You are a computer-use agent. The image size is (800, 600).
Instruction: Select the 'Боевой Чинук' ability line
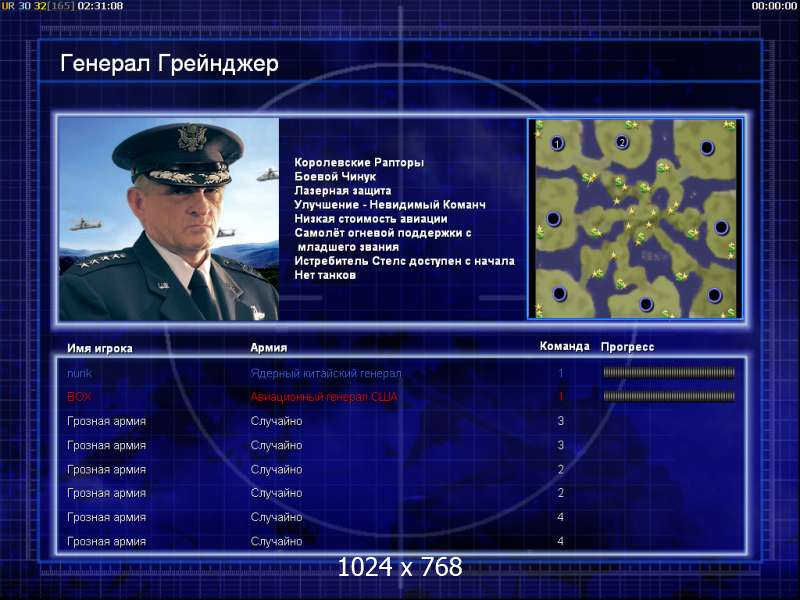click(x=335, y=177)
